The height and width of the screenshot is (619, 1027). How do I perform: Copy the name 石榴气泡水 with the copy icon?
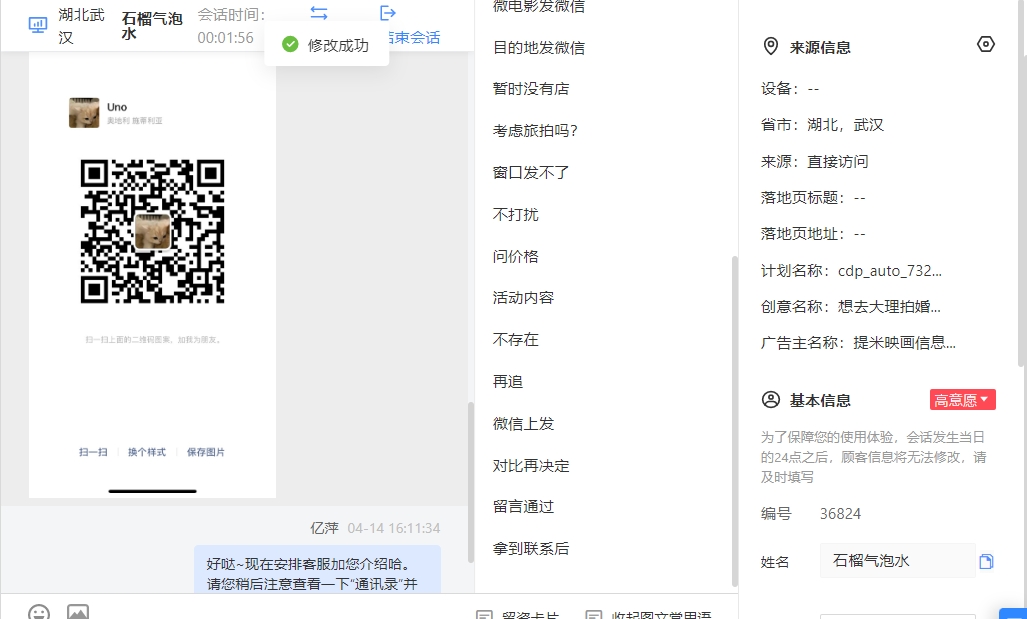986,561
